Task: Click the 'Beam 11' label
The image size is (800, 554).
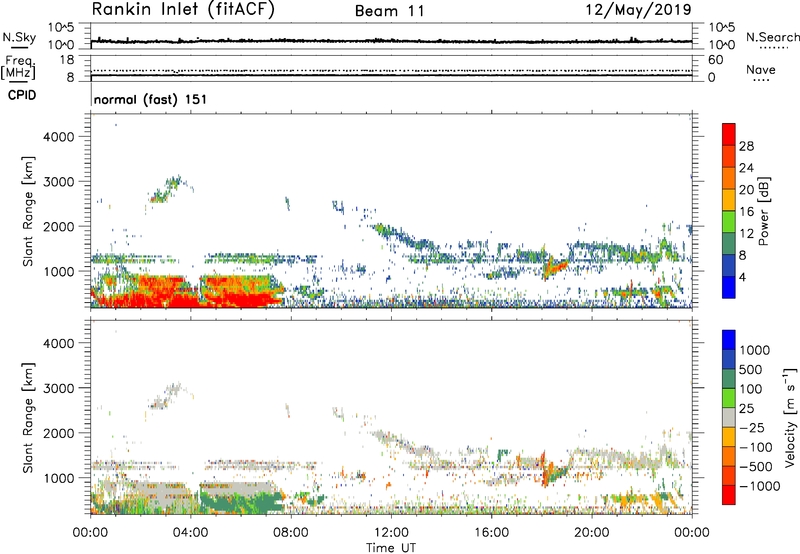Action: tap(390, 11)
